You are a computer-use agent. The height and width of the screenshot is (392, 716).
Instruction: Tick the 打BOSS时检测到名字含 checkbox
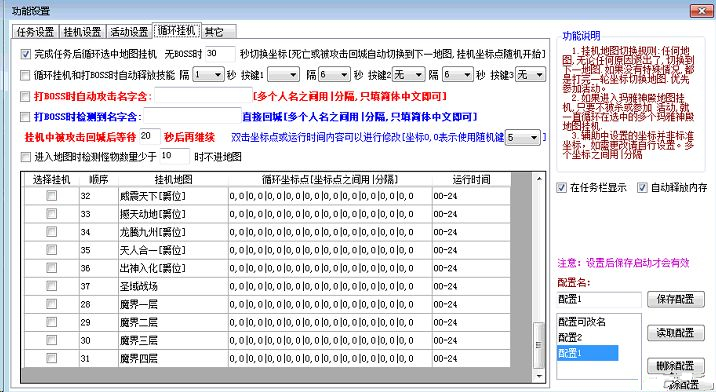[x=26, y=117]
